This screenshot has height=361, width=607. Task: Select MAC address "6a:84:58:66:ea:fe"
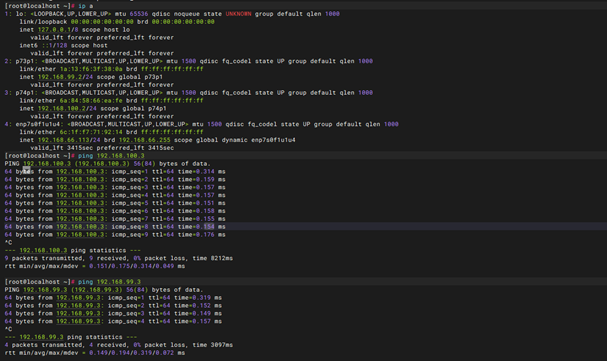click(x=91, y=101)
